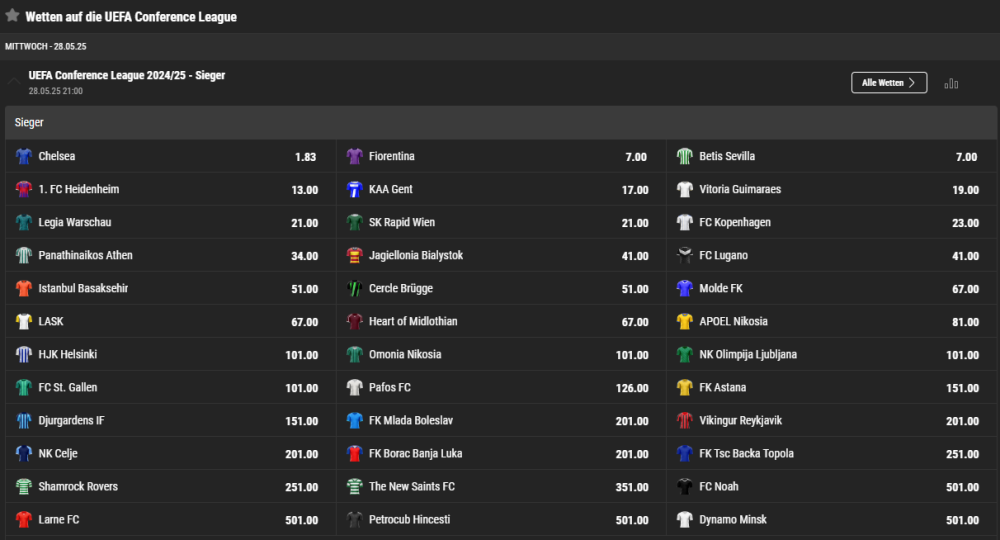Click the FC Lugano black jersey icon

[684, 256]
